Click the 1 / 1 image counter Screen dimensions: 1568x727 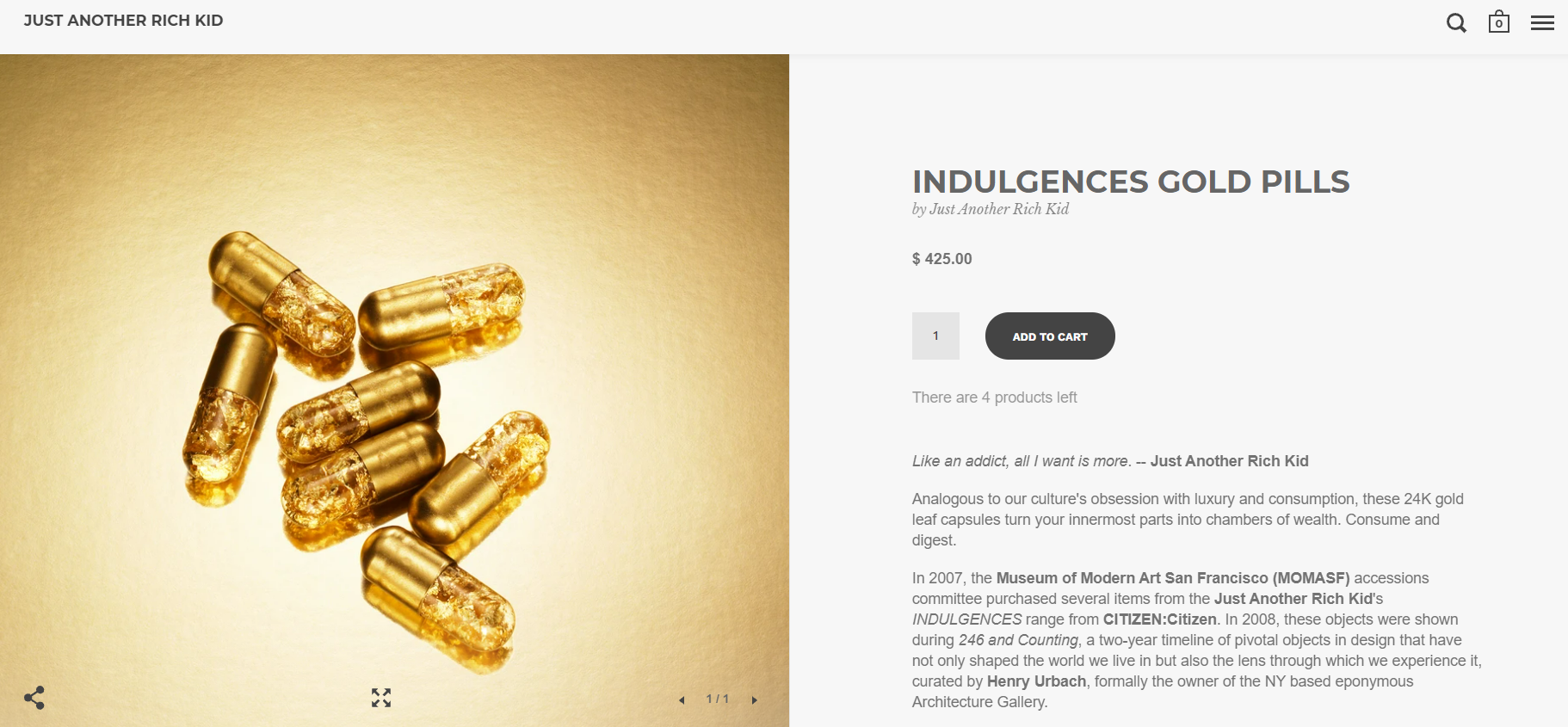pos(717,699)
